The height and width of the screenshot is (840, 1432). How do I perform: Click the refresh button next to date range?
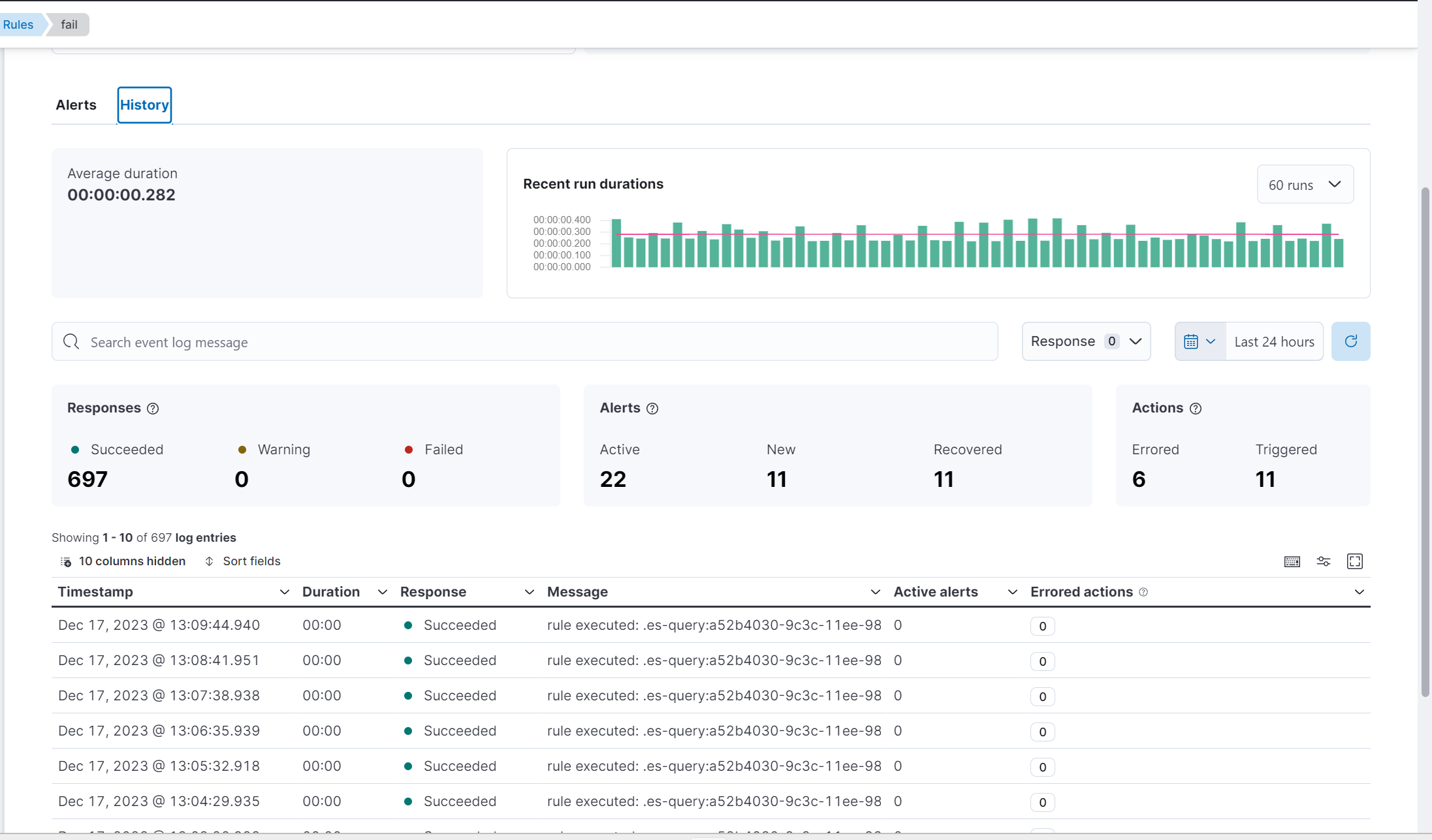[1350, 341]
